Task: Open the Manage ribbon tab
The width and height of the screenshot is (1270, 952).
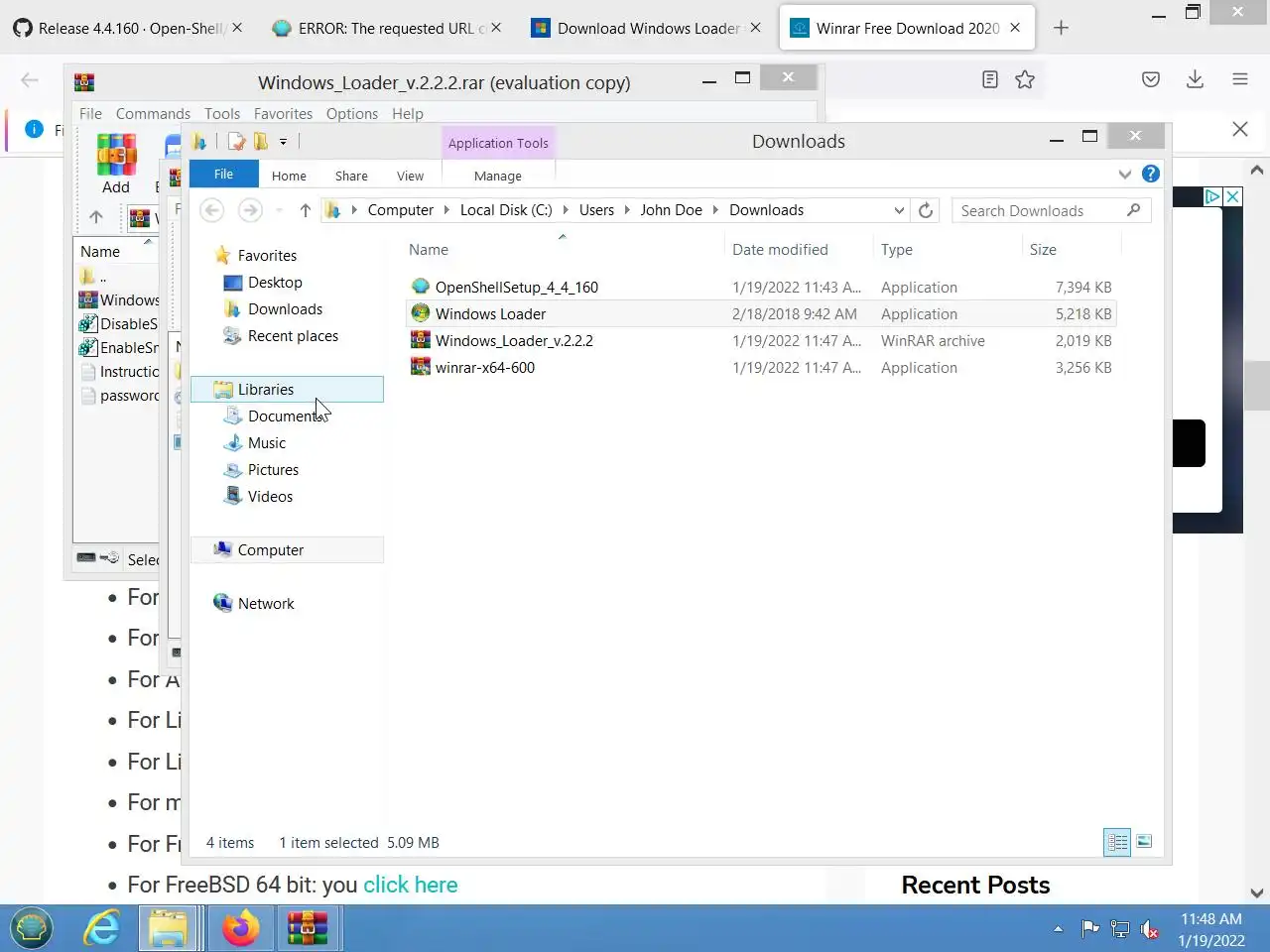Action: 498,176
